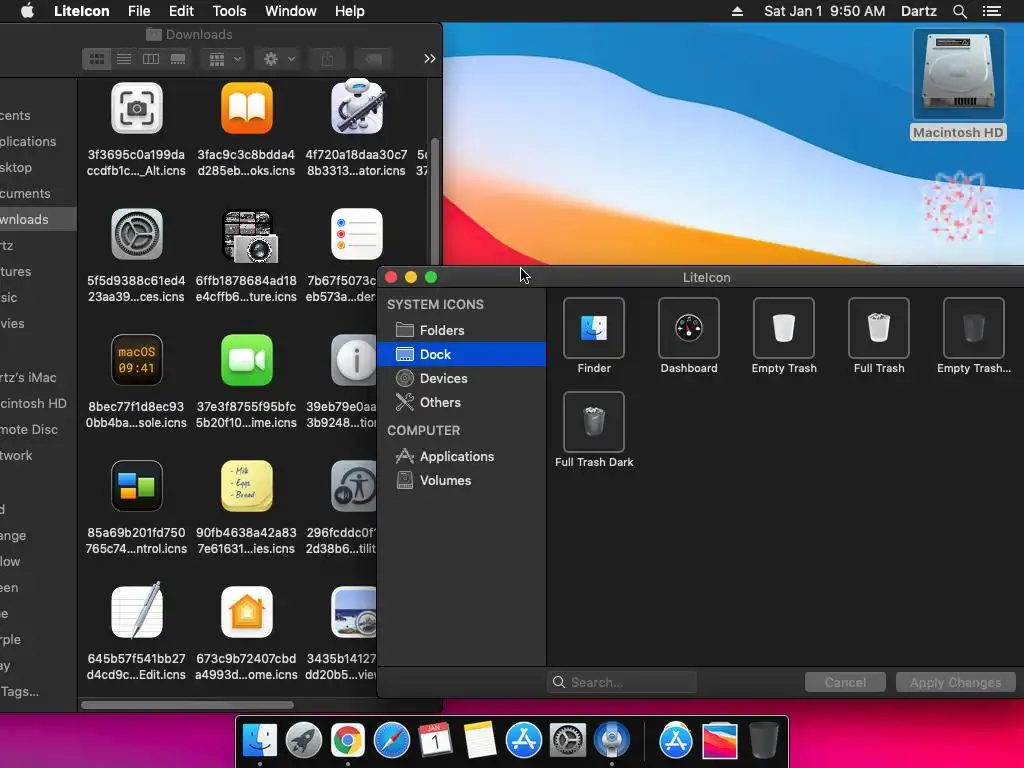The height and width of the screenshot is (768, 1024).
Task: Select the Console 8bec77f1d8ec93 icns file
Action: tap(136, 360)
